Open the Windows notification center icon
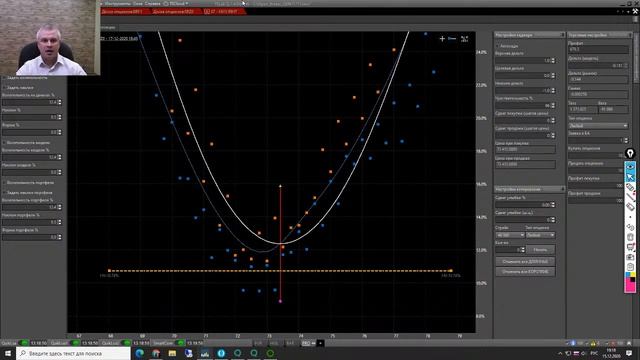The image size is (640, 360). pos(629,353)
